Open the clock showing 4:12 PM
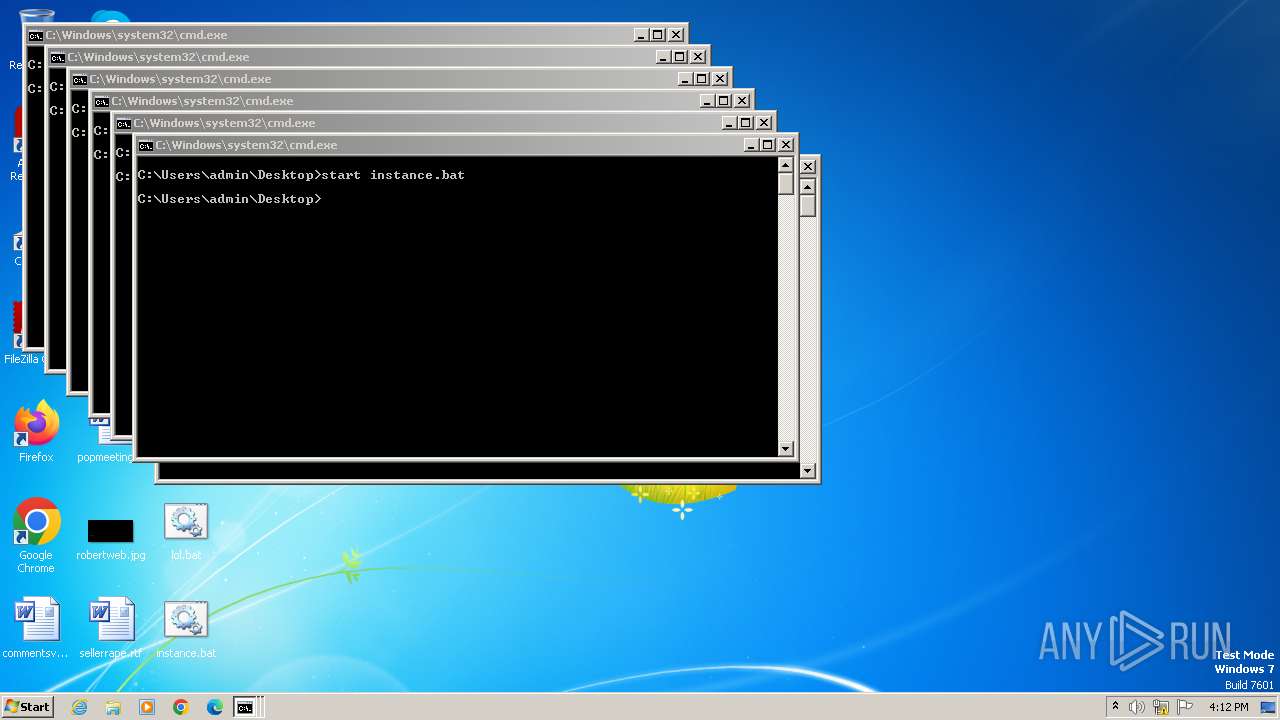1280x720 pixels. coord(1228,707)
